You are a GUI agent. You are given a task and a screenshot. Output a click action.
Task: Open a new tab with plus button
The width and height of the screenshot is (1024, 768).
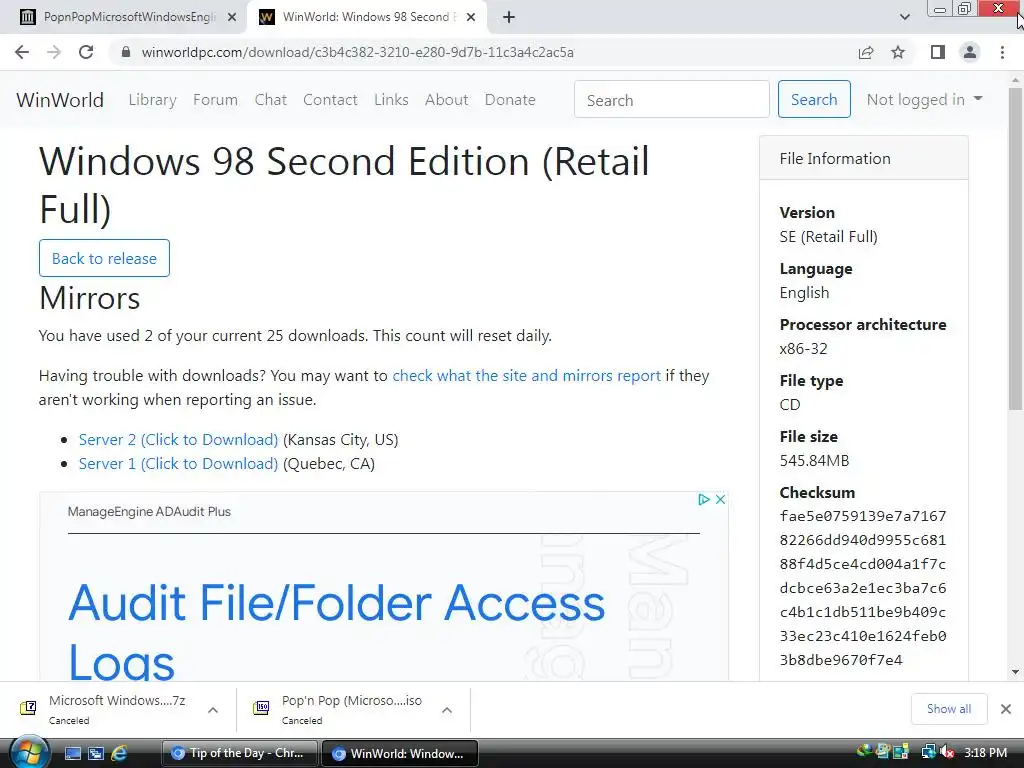[x=509, y=17]
